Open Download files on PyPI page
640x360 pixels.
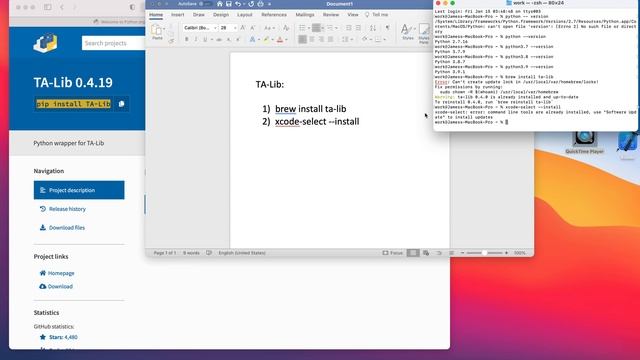point(62,228)
